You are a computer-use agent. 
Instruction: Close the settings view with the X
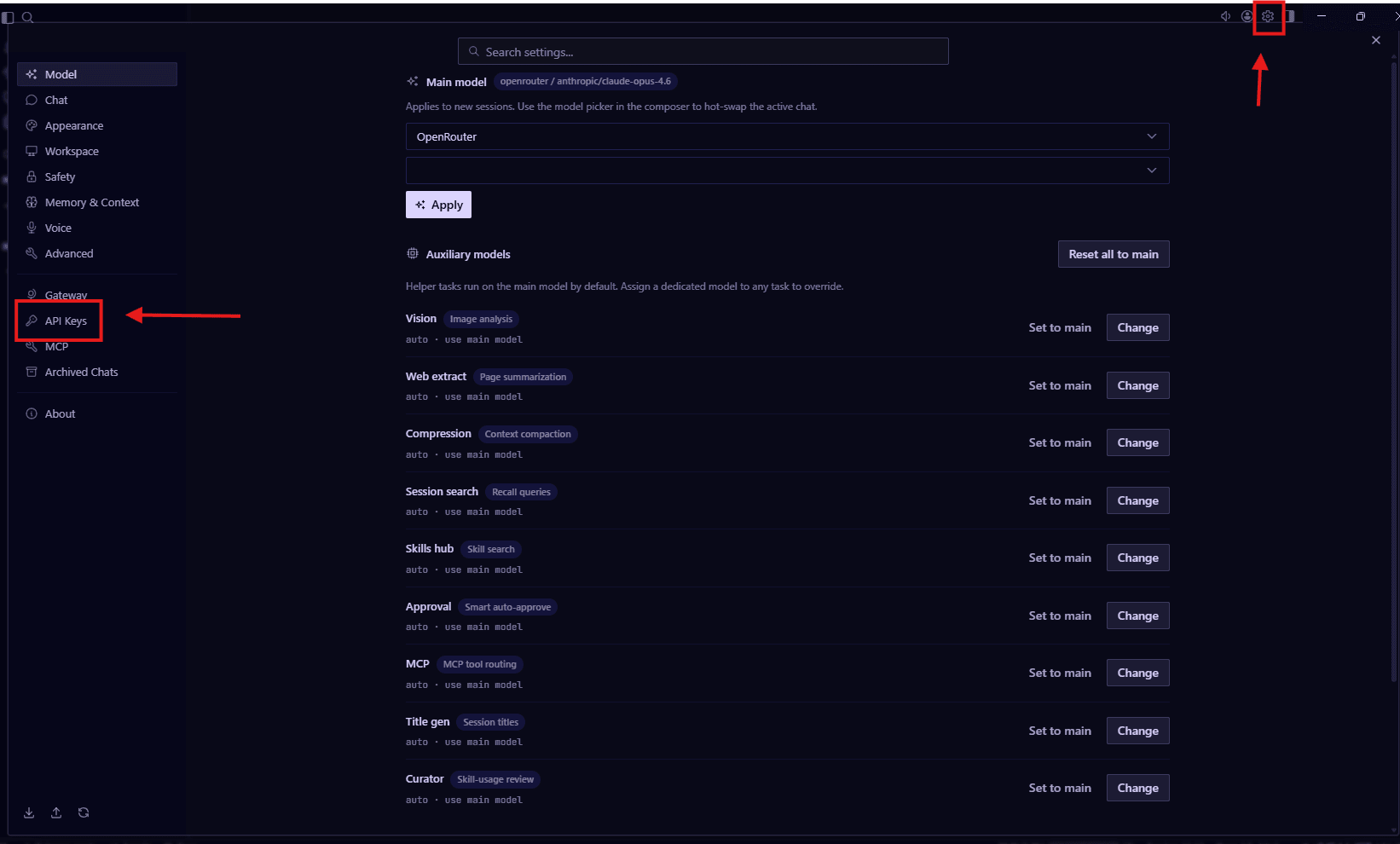(1375, 40)
